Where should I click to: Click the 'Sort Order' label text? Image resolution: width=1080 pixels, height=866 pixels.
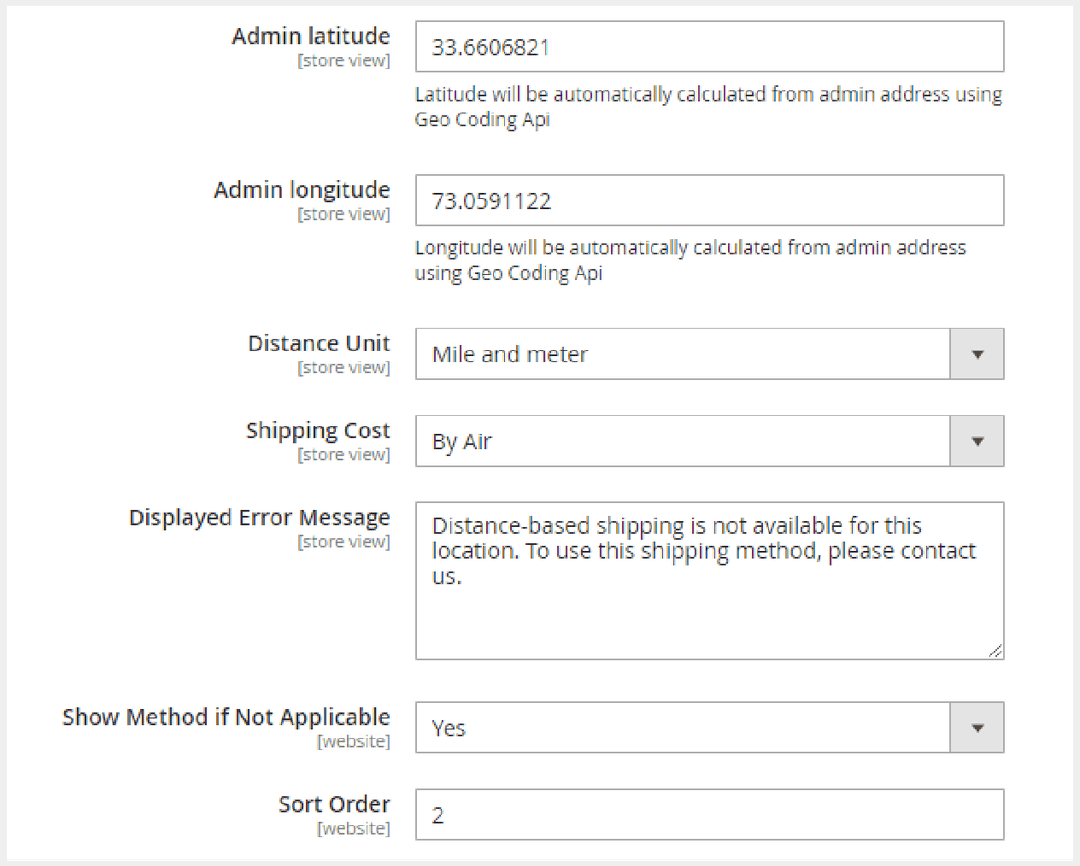(334, 804)
